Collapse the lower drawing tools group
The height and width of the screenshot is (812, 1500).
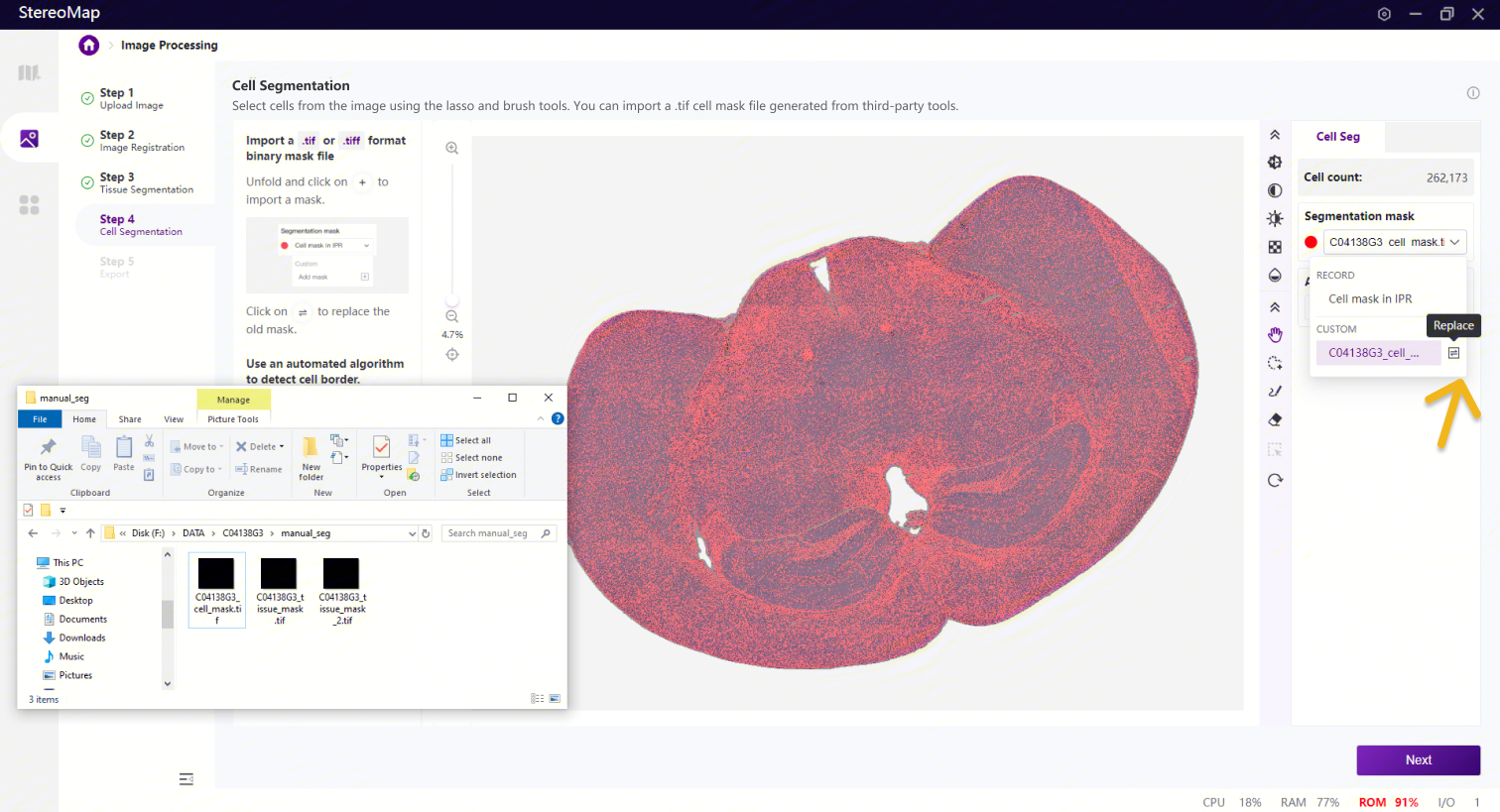(1275, 307)
